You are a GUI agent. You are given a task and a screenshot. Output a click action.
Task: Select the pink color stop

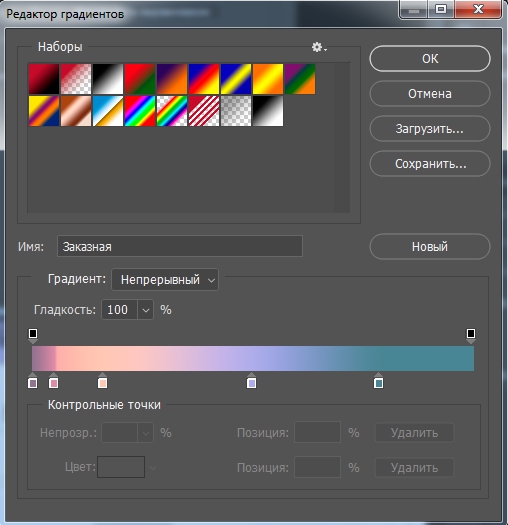54,380
